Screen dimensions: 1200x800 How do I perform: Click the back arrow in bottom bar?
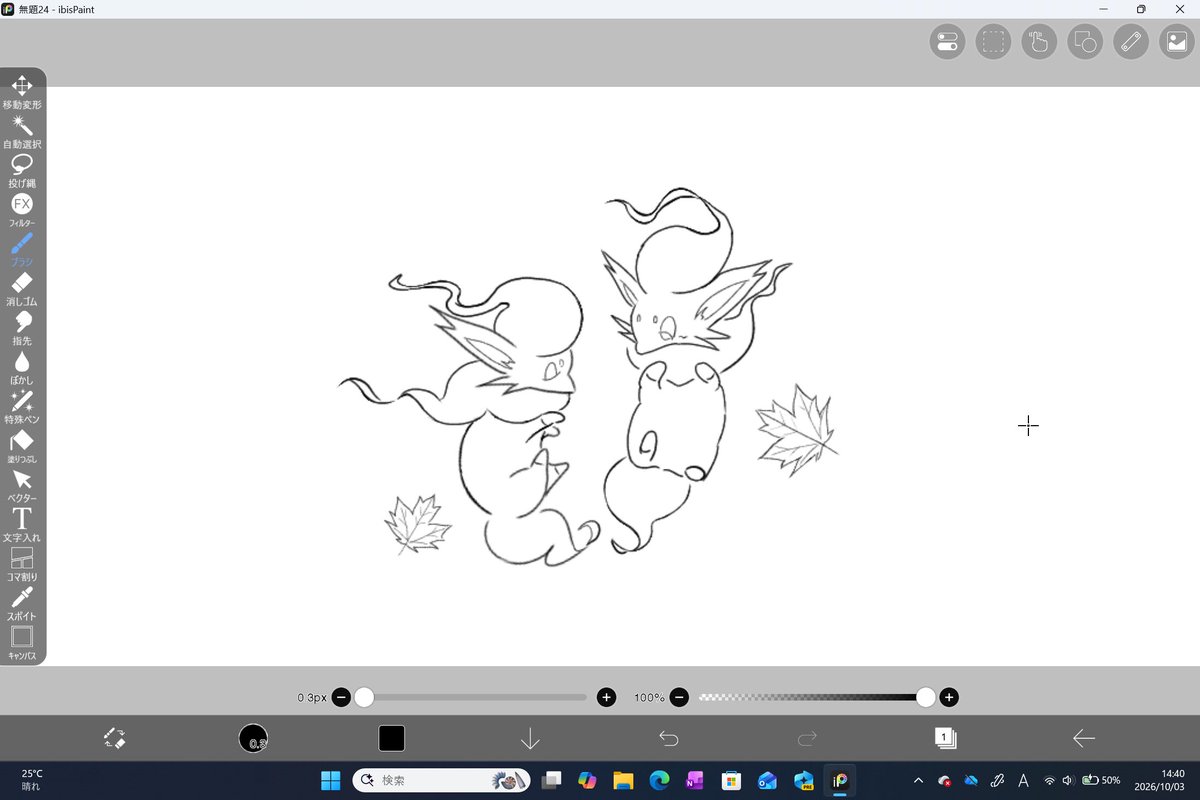(1084, 739)
